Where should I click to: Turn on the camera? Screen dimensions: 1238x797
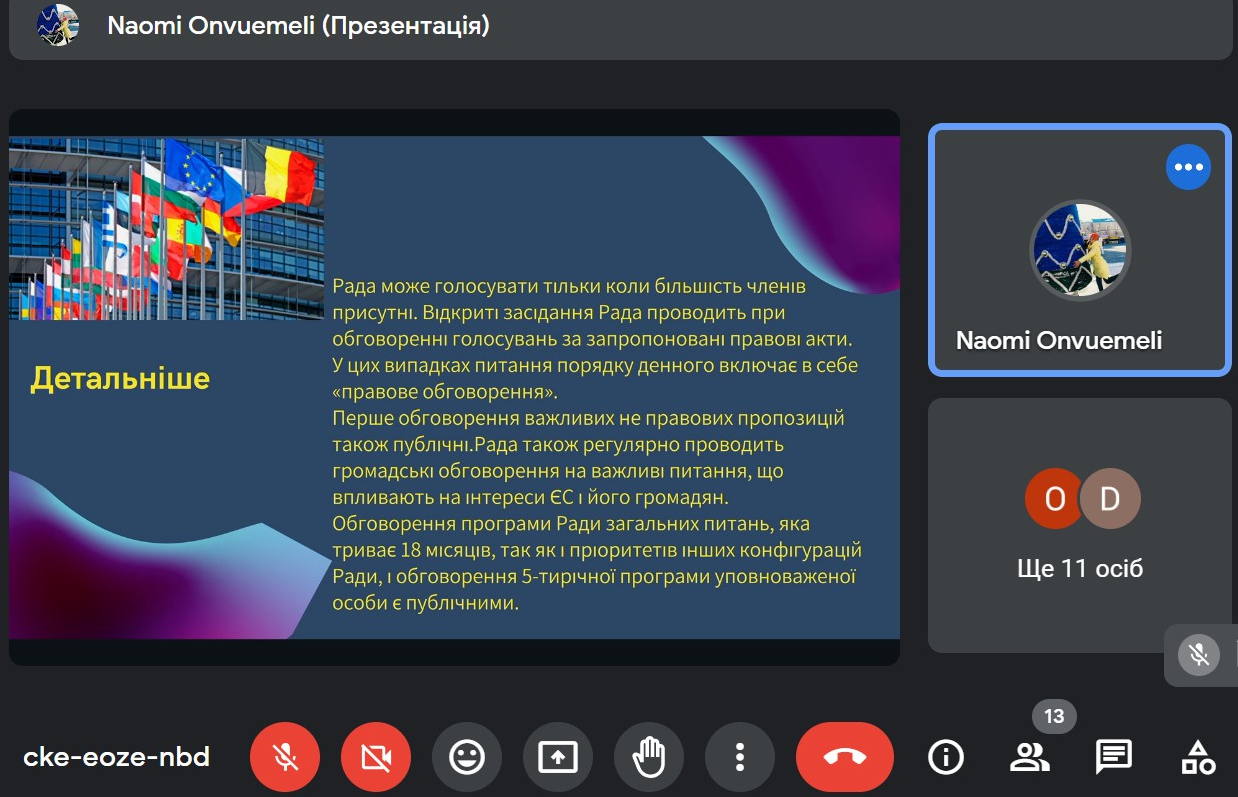(376, 757)
